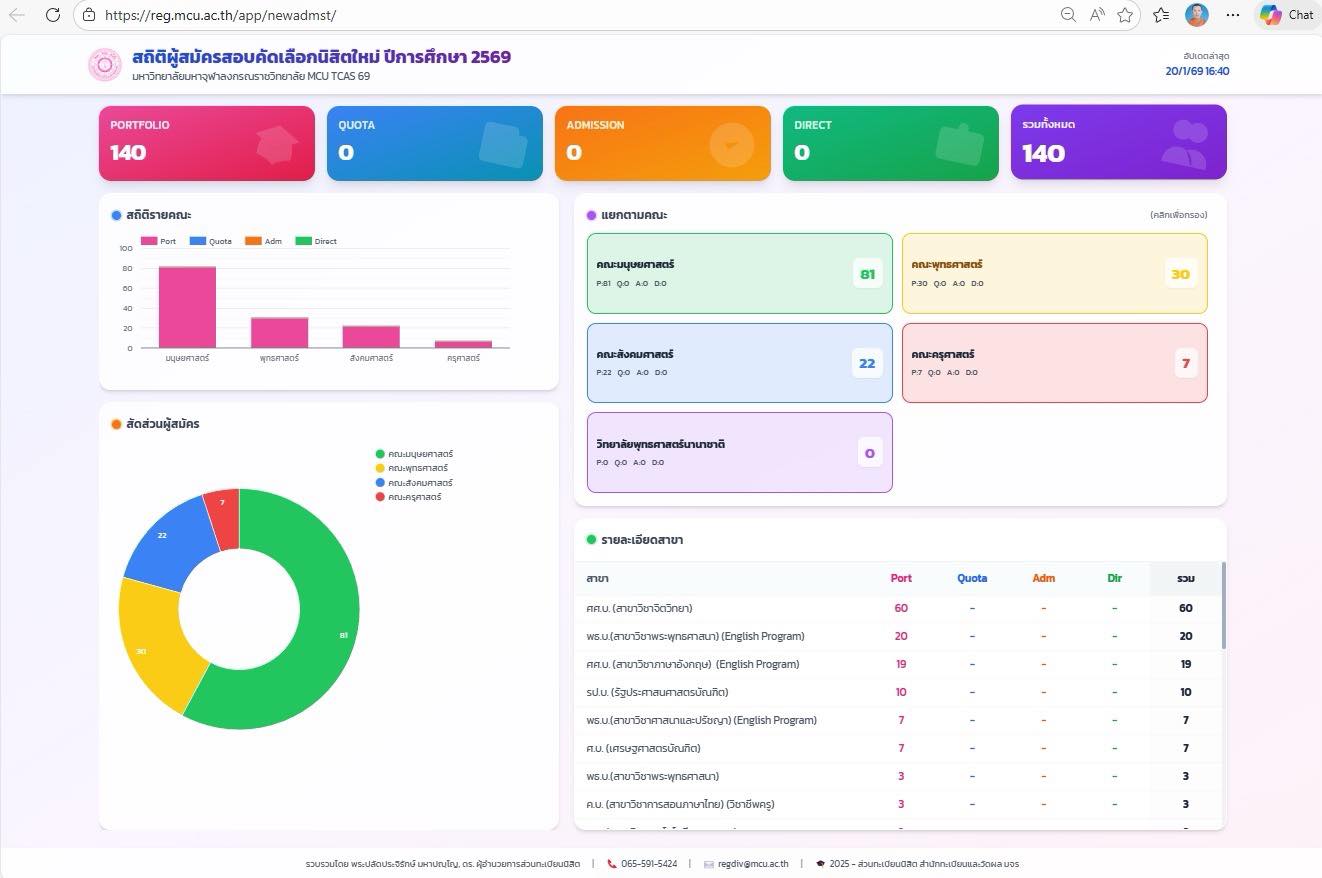Select the PORTFOLIO summary card

coord(206,143)
